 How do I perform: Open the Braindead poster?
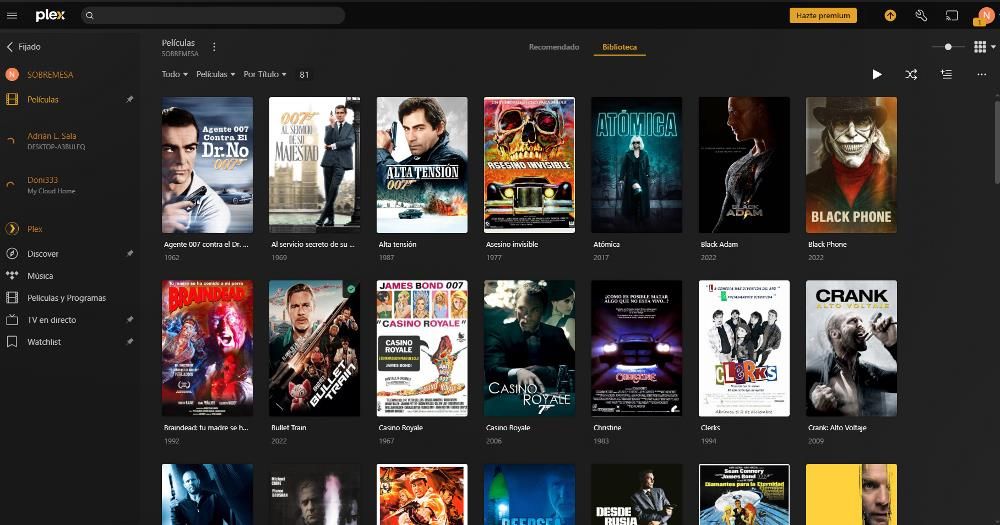(x=207, y=348)
